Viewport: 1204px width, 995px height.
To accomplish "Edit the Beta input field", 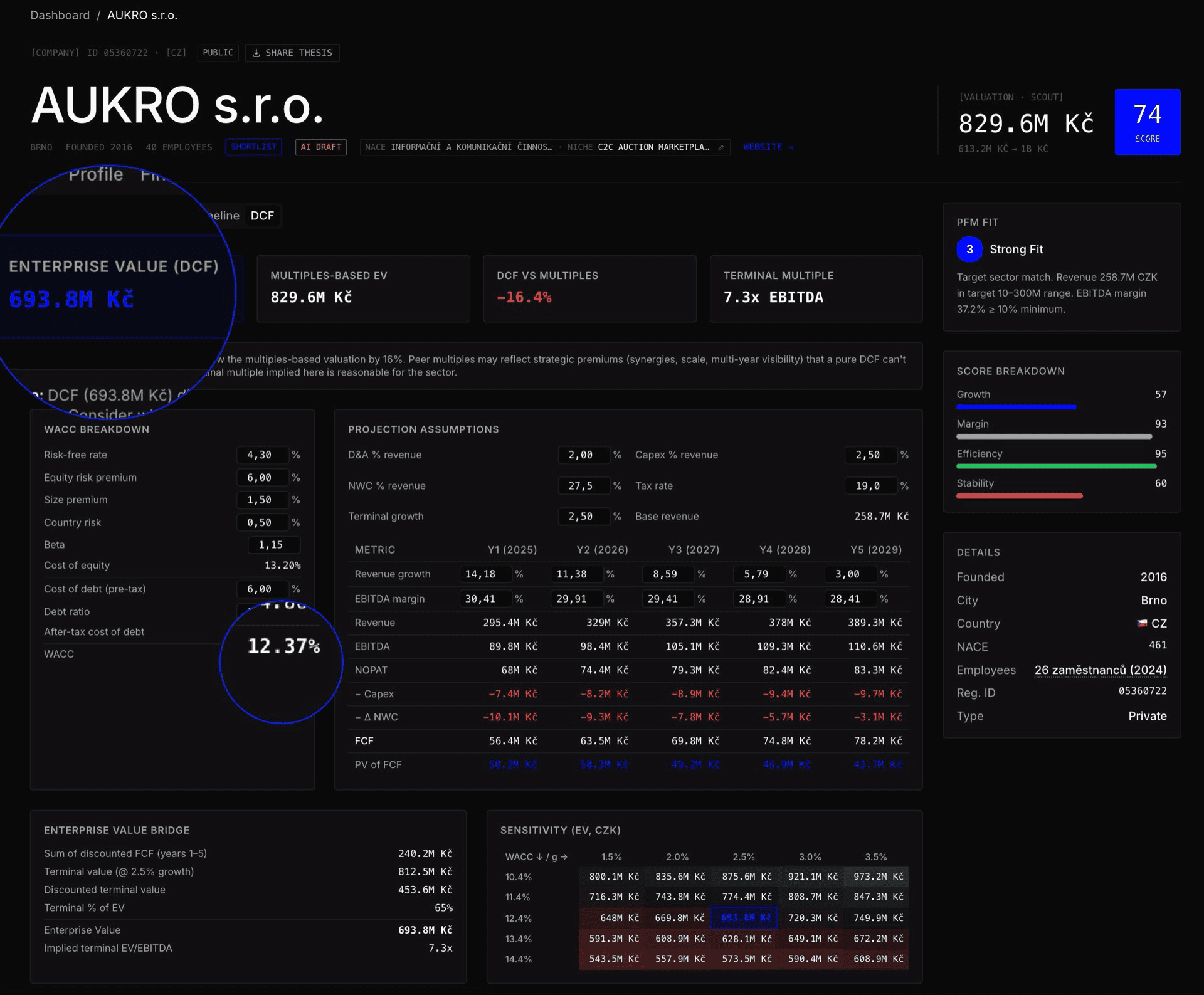I will [274, 545].
